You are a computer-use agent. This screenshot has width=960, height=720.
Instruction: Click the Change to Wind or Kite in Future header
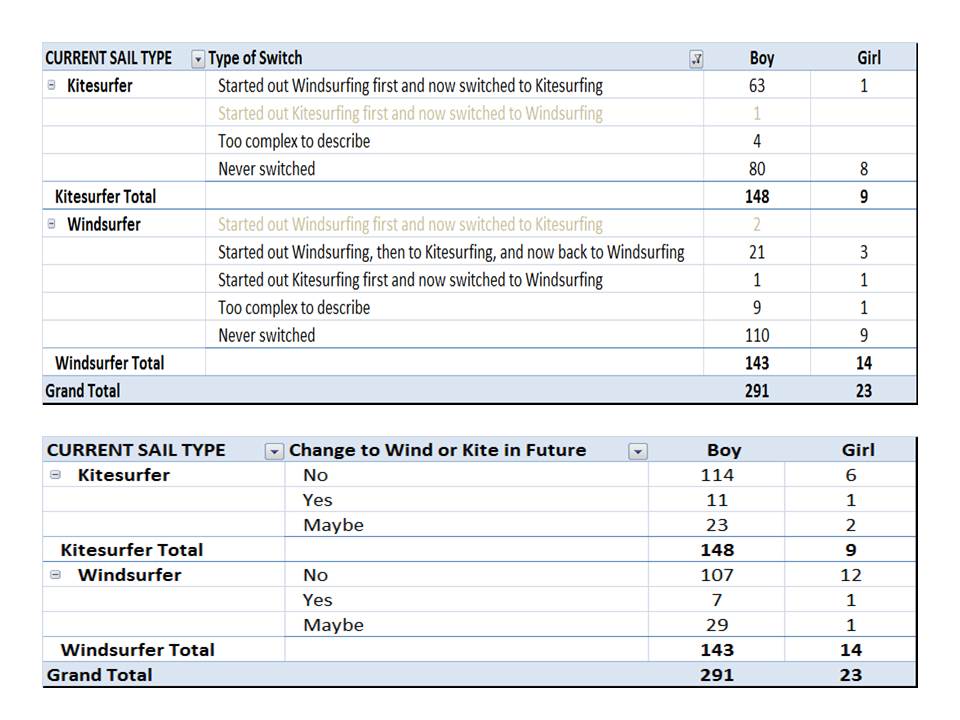(437, 450)
